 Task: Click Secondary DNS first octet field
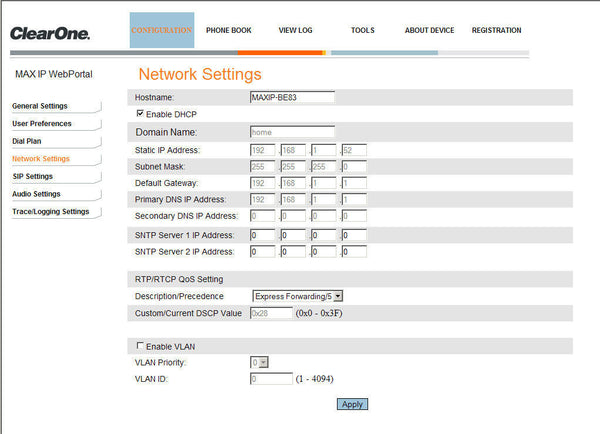[x=262, y=216]
